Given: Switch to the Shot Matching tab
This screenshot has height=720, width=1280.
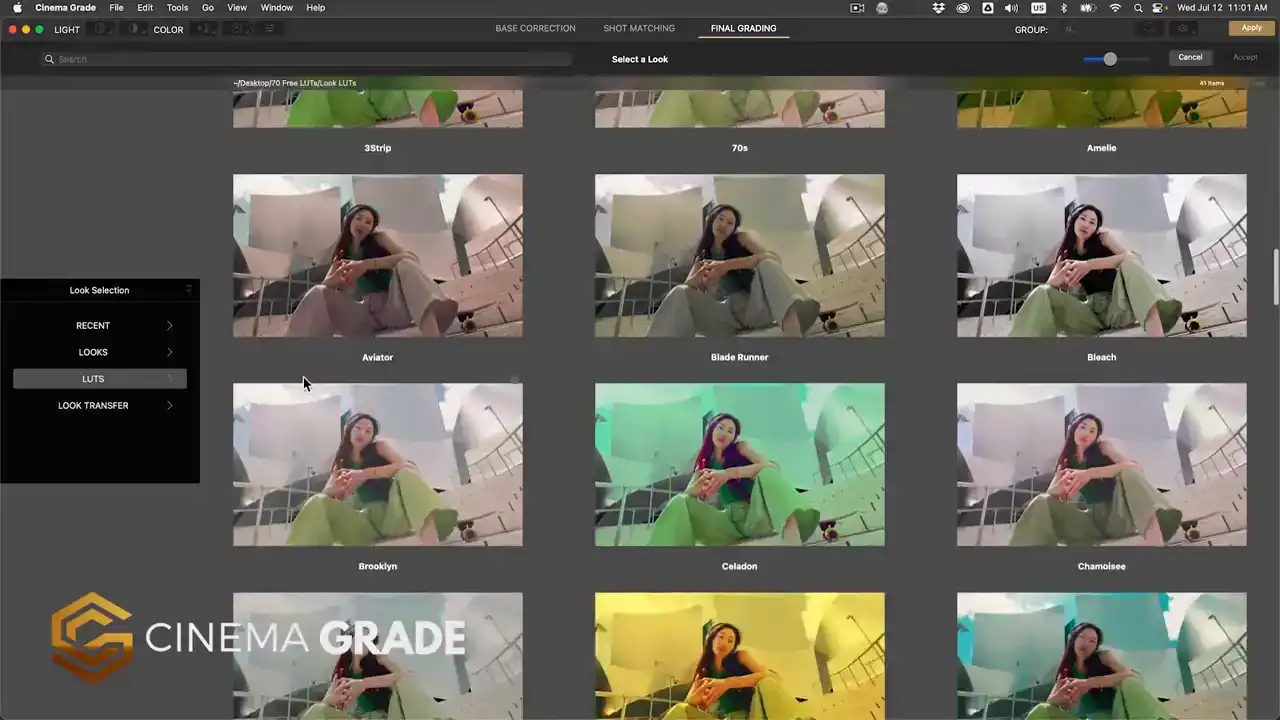Looking at the screenshot, I should click(639, 28).
